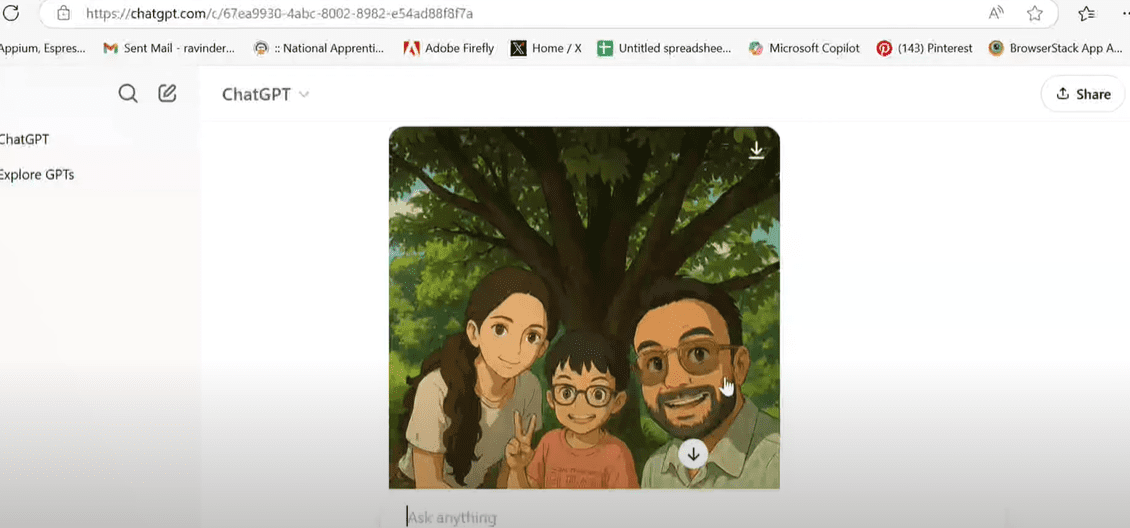Select ChatGPT in the sidebar

(25, 139)
